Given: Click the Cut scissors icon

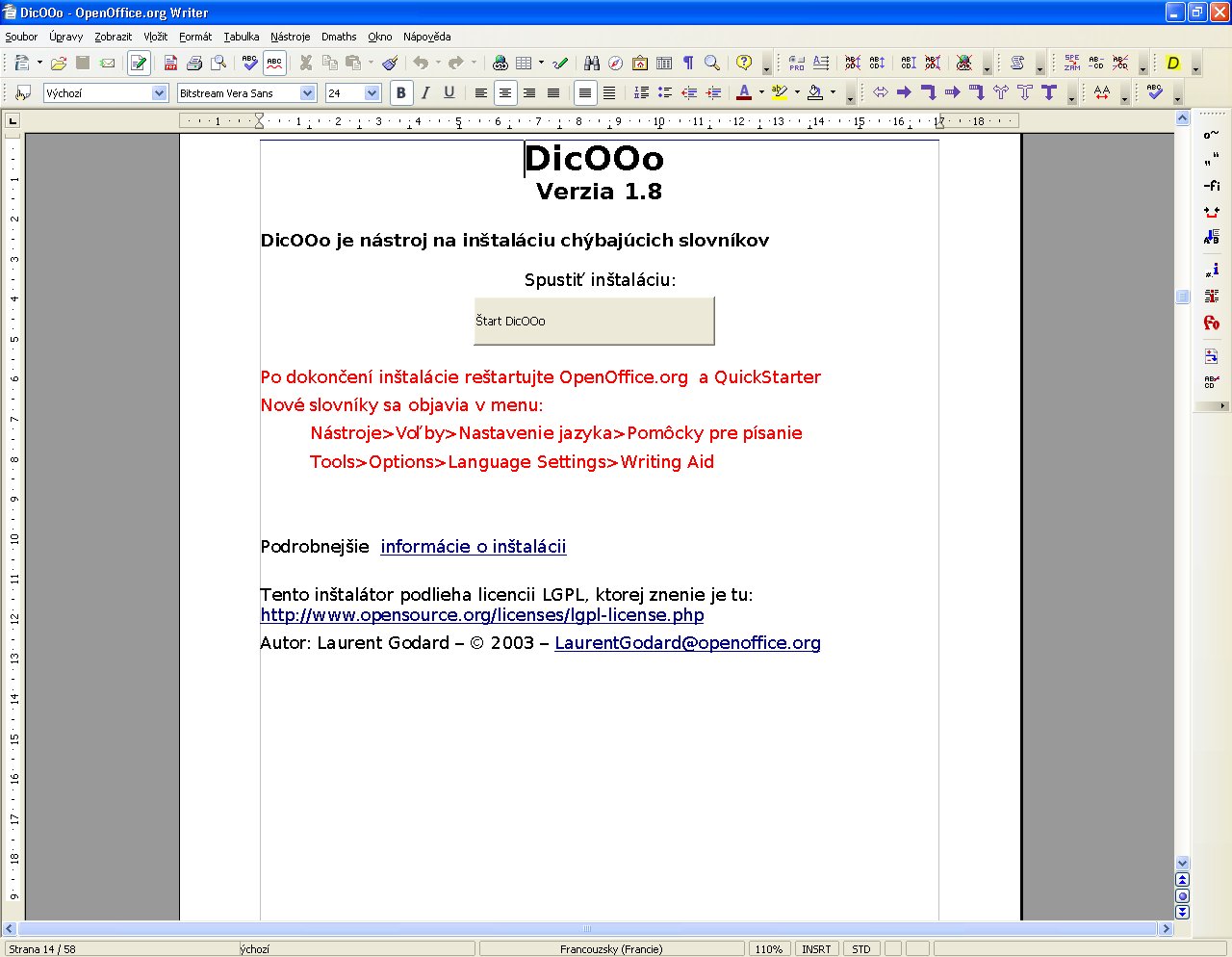Looking at the screenshot, I should (306, 63).
